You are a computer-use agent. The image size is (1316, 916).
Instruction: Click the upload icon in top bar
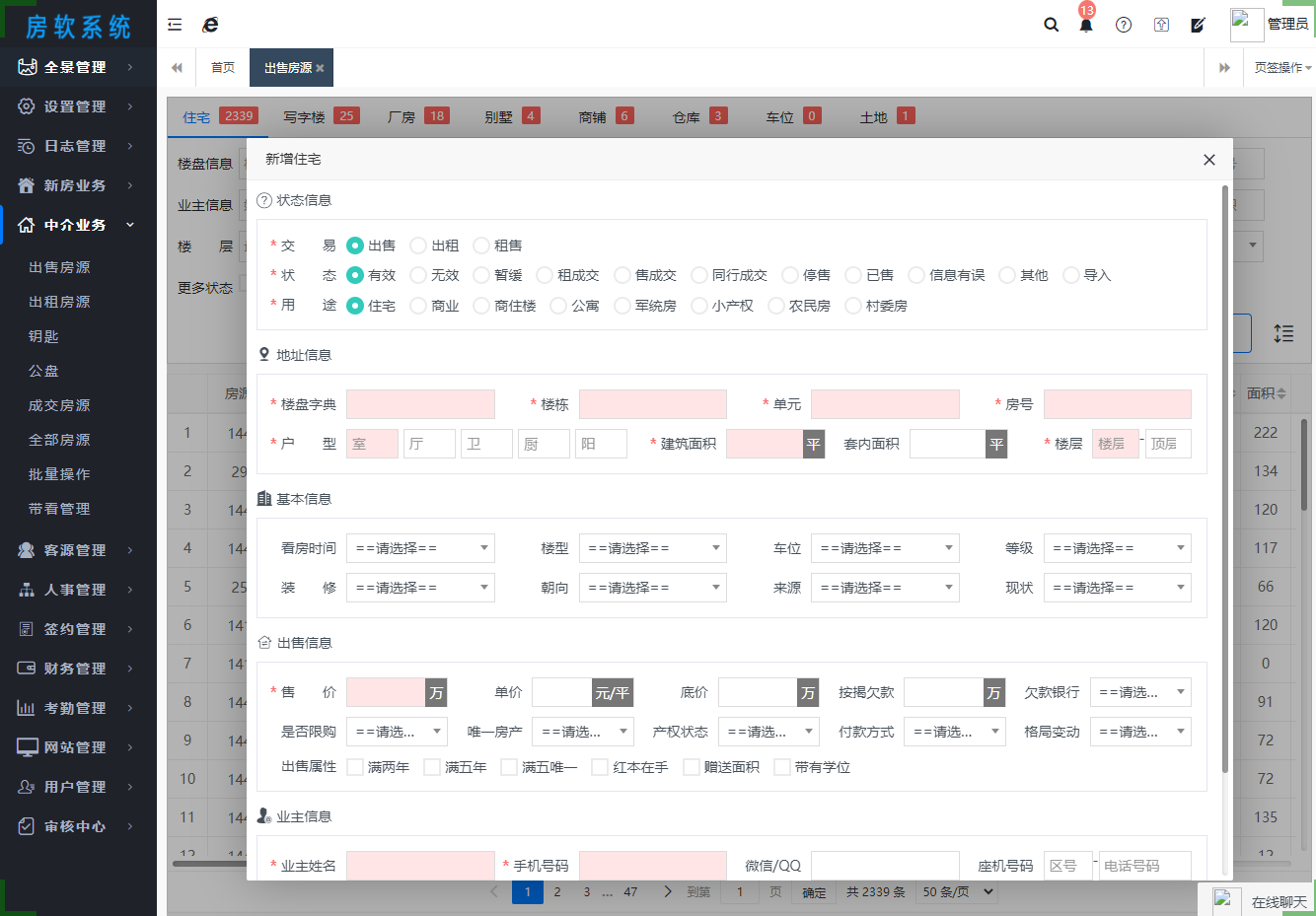[1161, 25]
